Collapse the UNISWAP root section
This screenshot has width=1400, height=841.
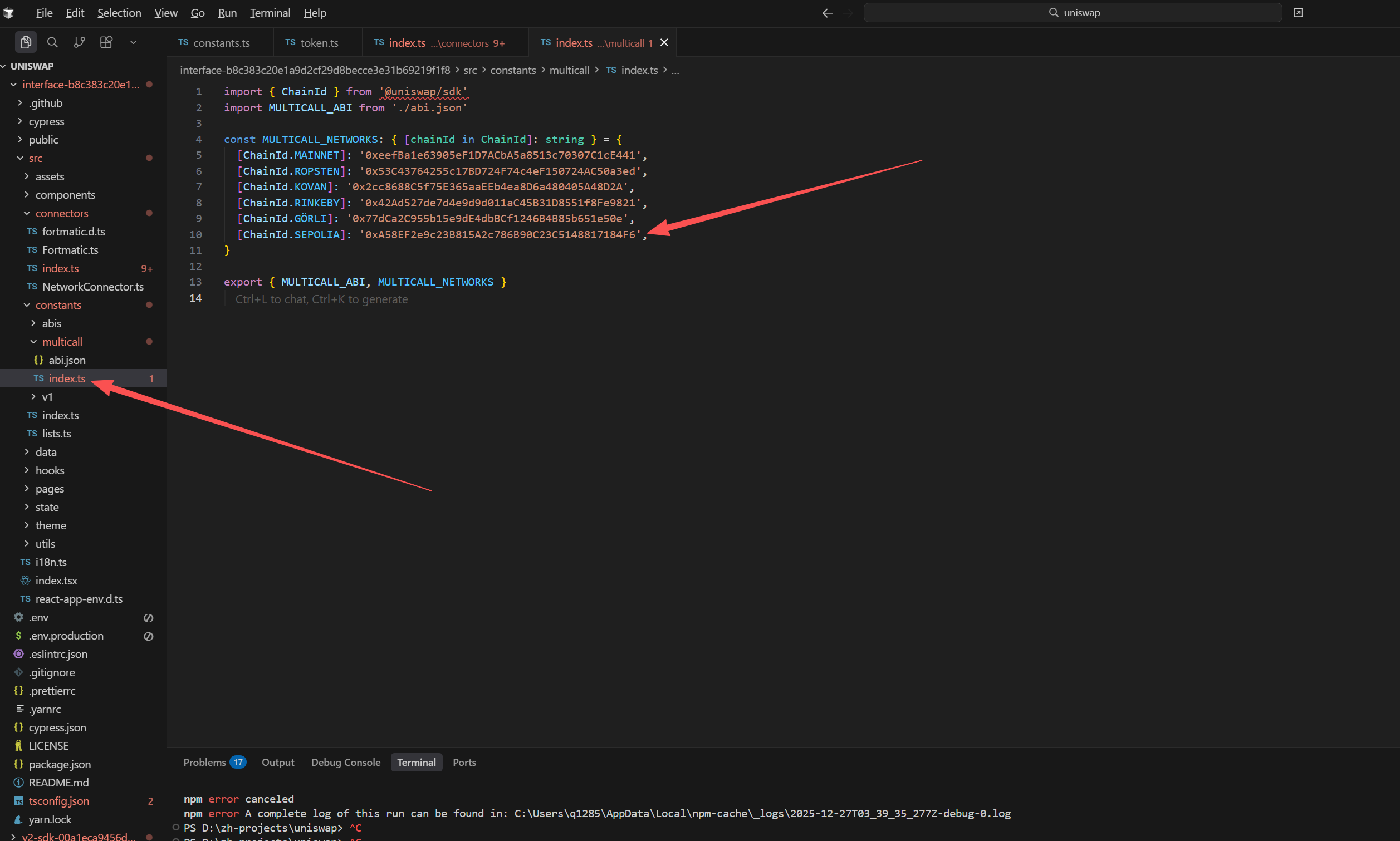32,66
